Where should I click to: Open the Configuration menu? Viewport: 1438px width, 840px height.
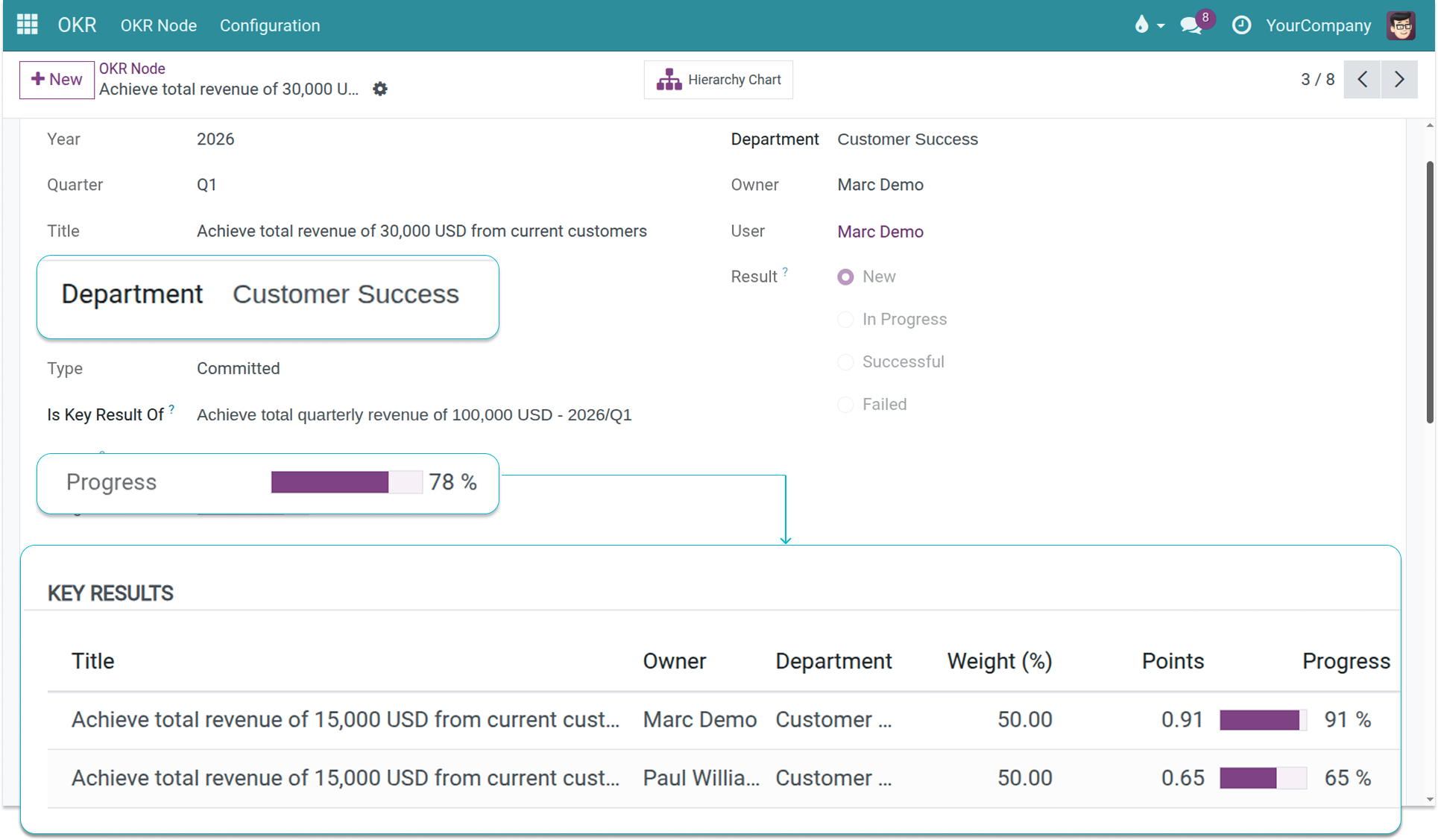pos(269,25)
